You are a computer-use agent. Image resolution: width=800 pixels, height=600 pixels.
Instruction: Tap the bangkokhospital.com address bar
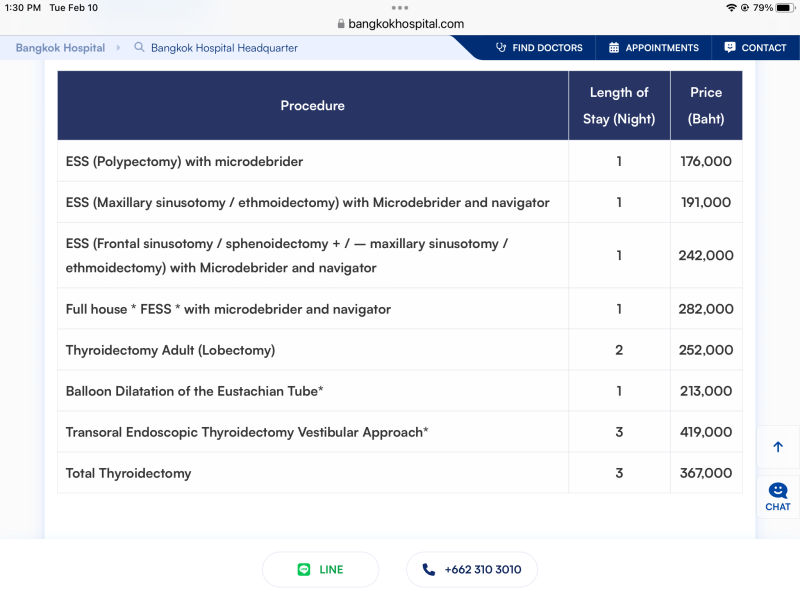coord(400,24)
